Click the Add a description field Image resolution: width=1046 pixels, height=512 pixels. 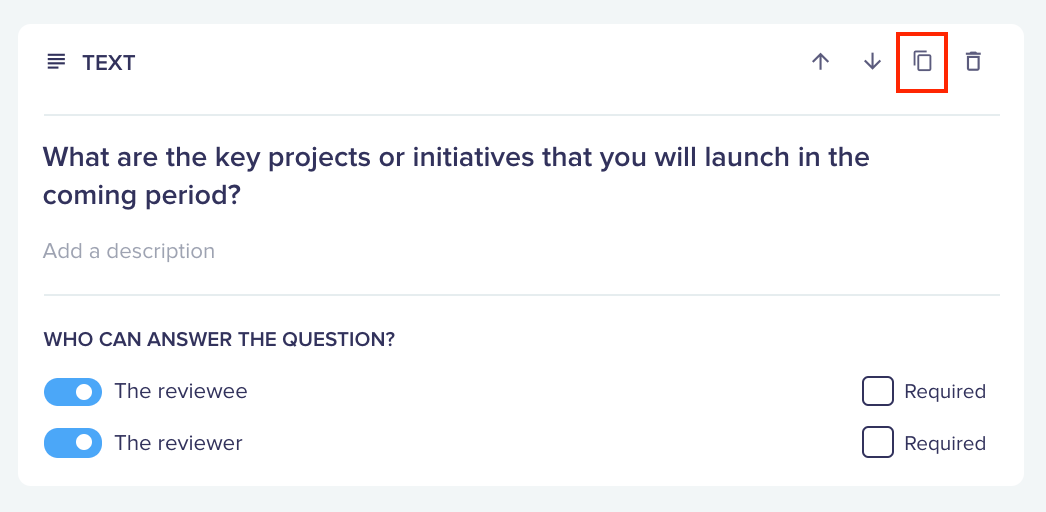pyautogui.click(x=129, y=251)
